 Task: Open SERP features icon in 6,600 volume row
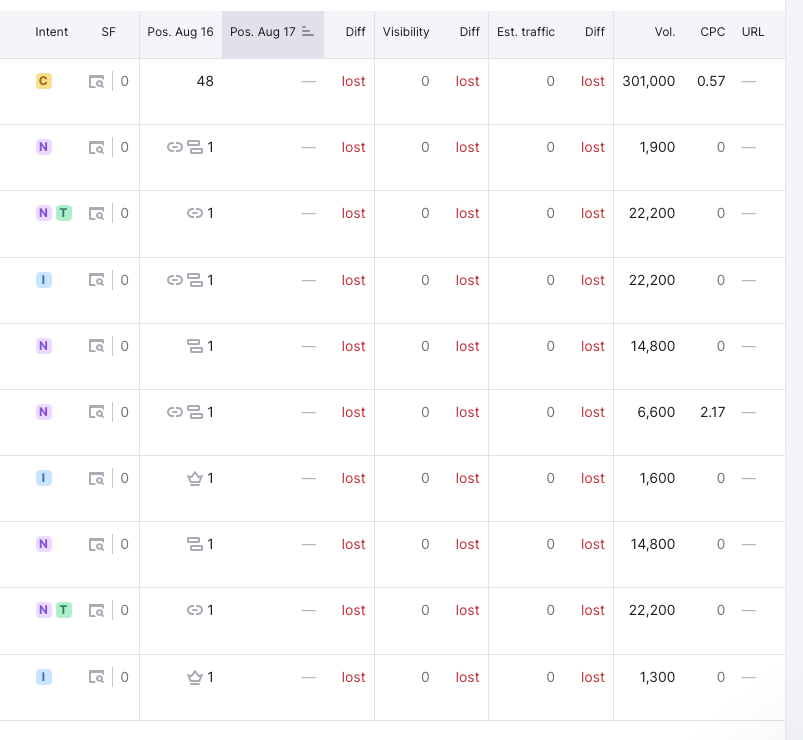[x=96, y=412]
